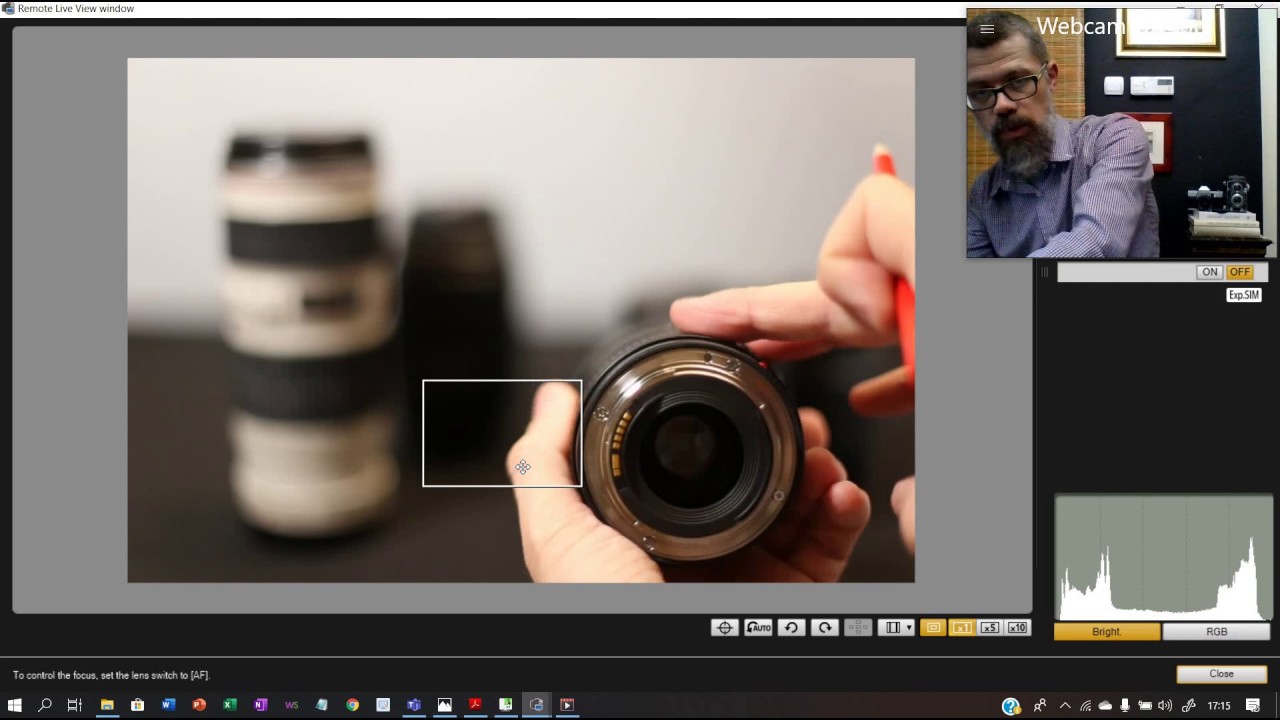Open Task View on the taskbar
The image size is (1280, 720).
(75, 705)
